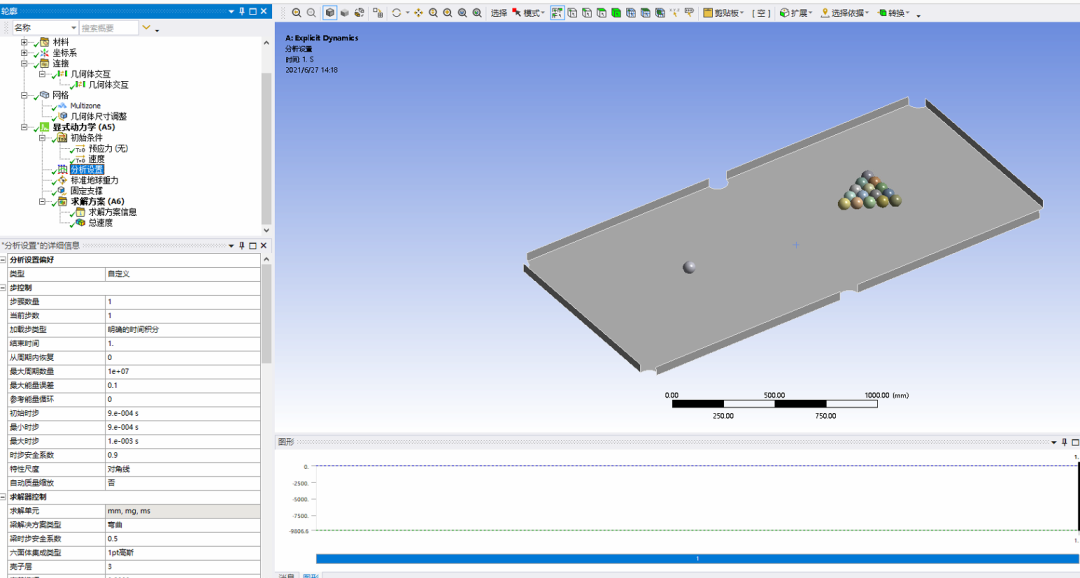
Task: Toggle auto-hide pin on the 轮廓 panel
Action: (x=243, y=11)
